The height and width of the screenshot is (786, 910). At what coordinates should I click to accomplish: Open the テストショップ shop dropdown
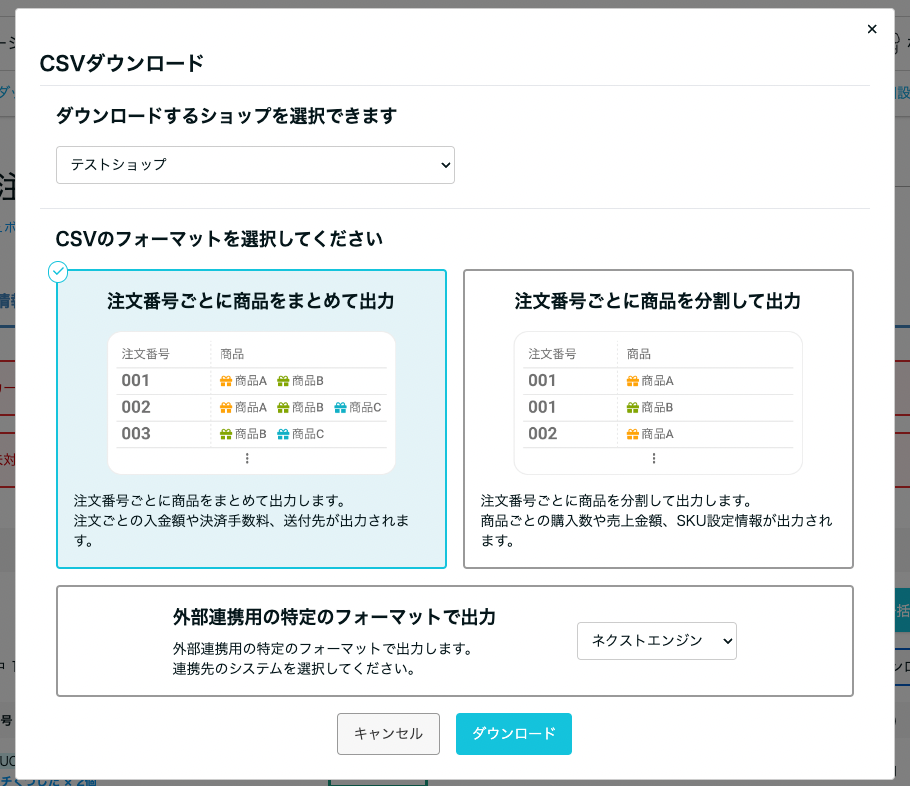(x=255, y=165)
